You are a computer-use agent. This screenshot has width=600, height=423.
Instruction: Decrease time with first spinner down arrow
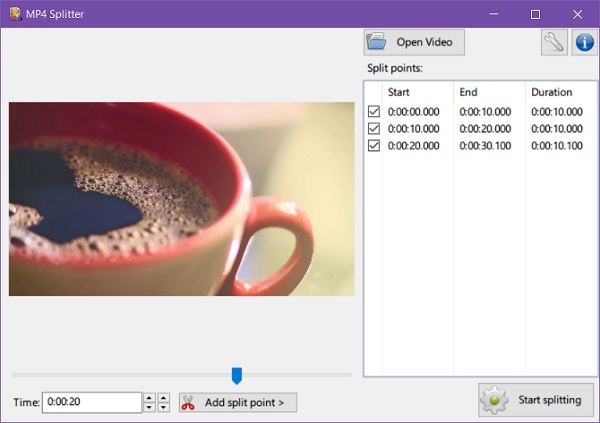(149, 407)
